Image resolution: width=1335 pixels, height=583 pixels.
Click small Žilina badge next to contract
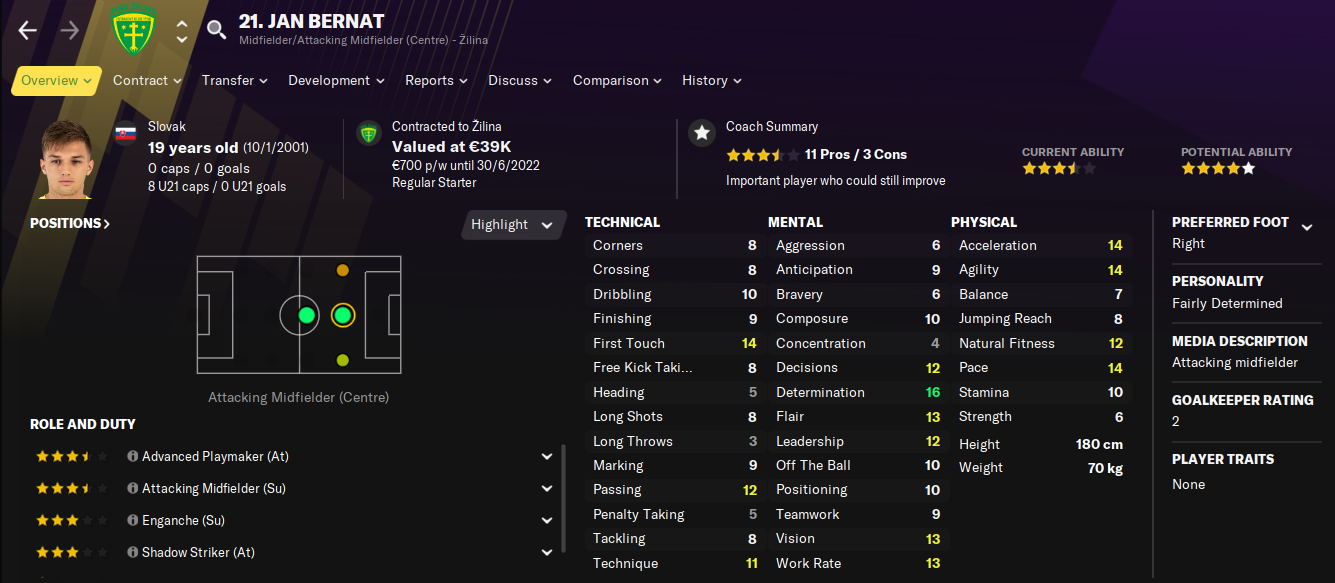(x=369, y=133)
